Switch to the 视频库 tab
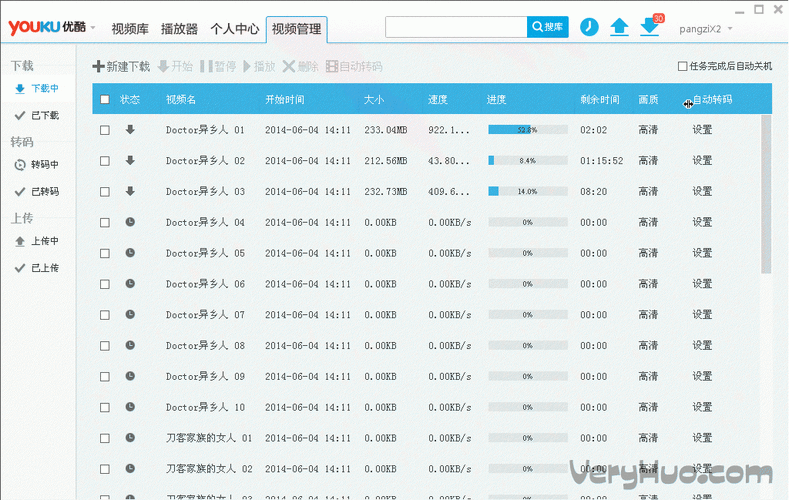789x500 pixels. point(130,29)
